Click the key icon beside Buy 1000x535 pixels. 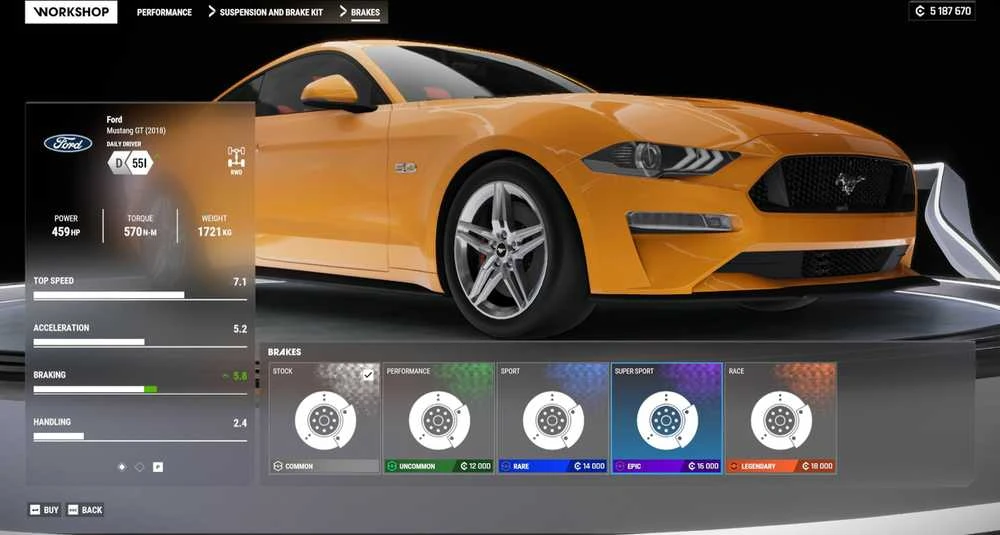(35, 509)
